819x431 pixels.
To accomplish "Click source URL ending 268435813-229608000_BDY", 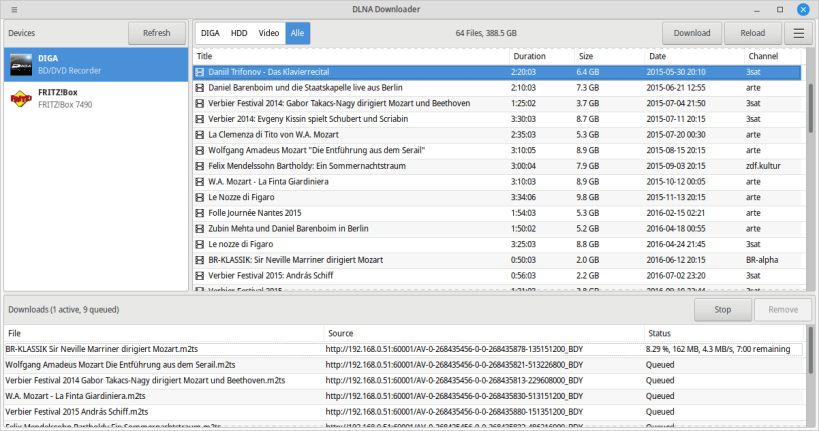I will [454, 380].
